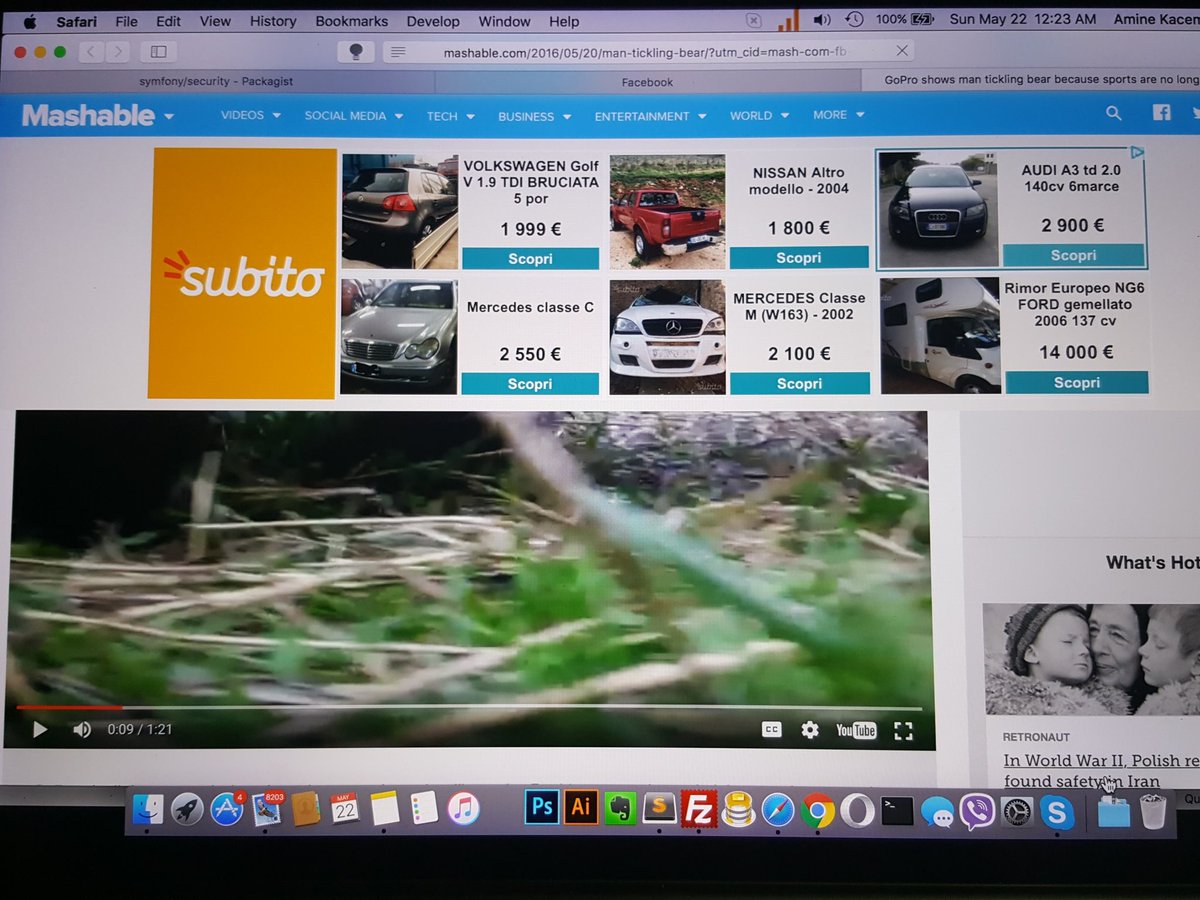
Task: Launch iTunes from the dock
Action: 463,808
